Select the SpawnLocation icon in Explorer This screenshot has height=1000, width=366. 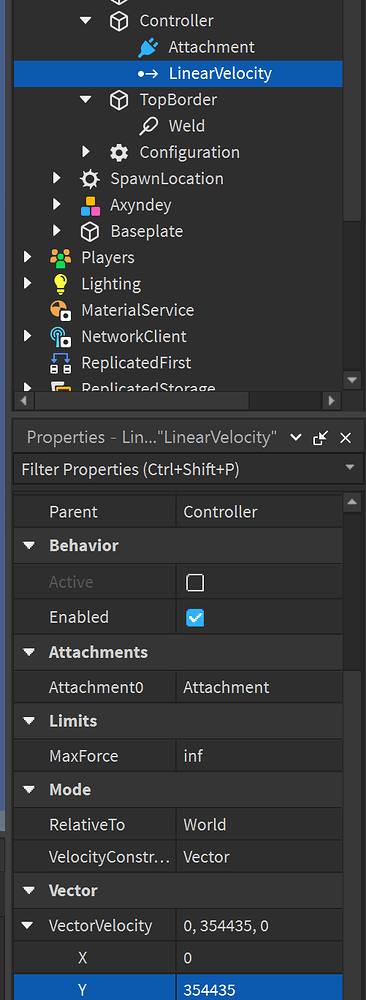[89, 179]
